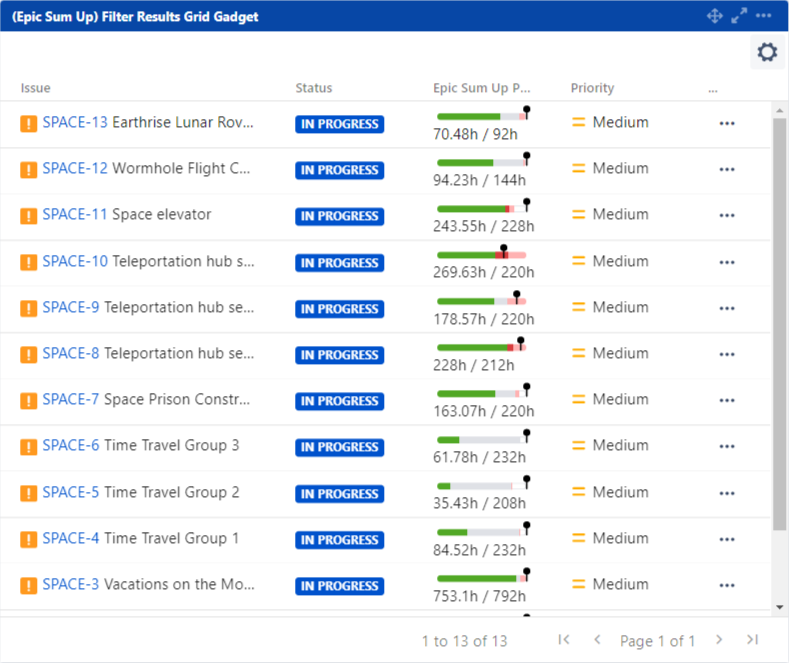Click the move gadget crosshair icon
The width and height of the screenshot is (789, 663).
714,16
